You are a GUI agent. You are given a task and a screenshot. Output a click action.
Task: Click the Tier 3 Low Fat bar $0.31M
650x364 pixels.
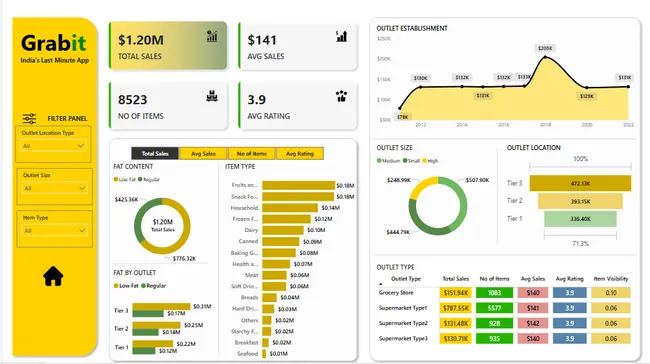coord(161,306)
